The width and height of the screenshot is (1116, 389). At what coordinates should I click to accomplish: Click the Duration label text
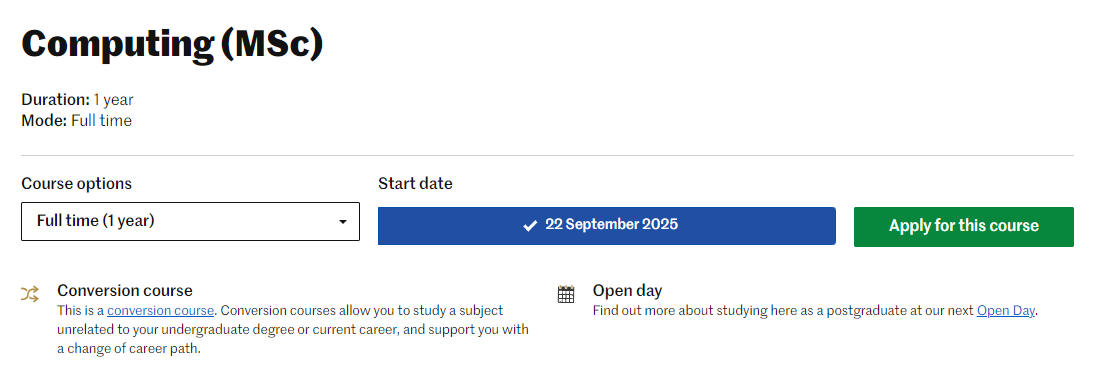[56, 100]
